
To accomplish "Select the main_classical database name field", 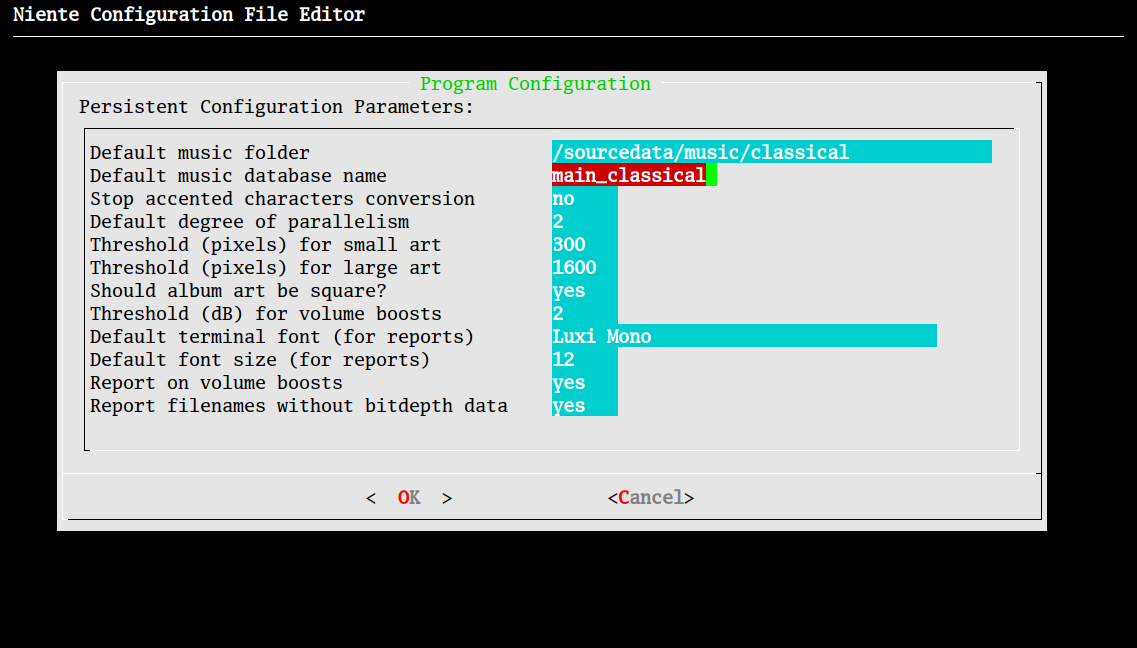I will point(628,176).
